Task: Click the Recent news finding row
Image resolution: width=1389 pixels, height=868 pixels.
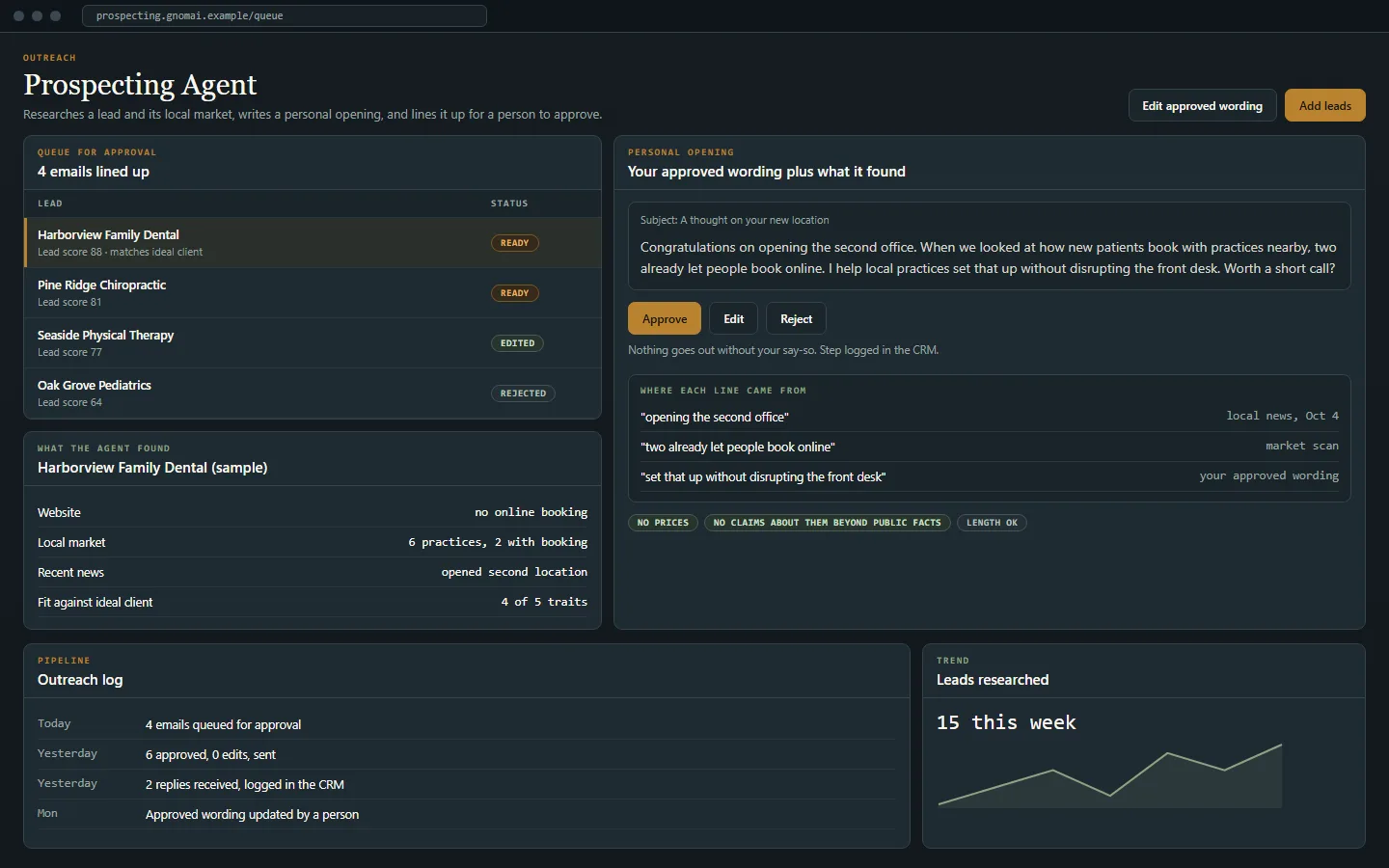Action: [x=313, y=572]
